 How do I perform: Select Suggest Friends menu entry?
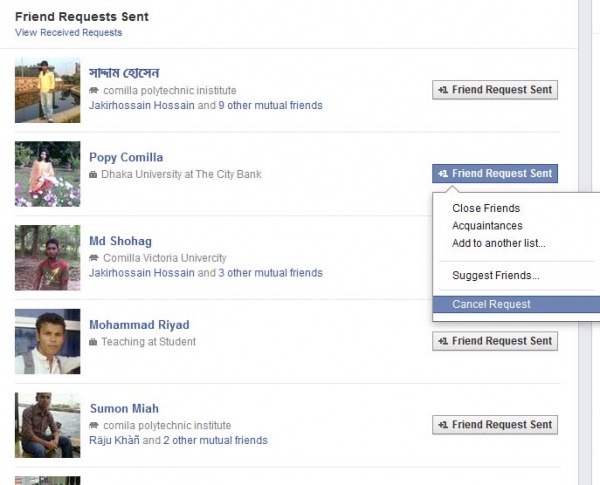point(496,276)
